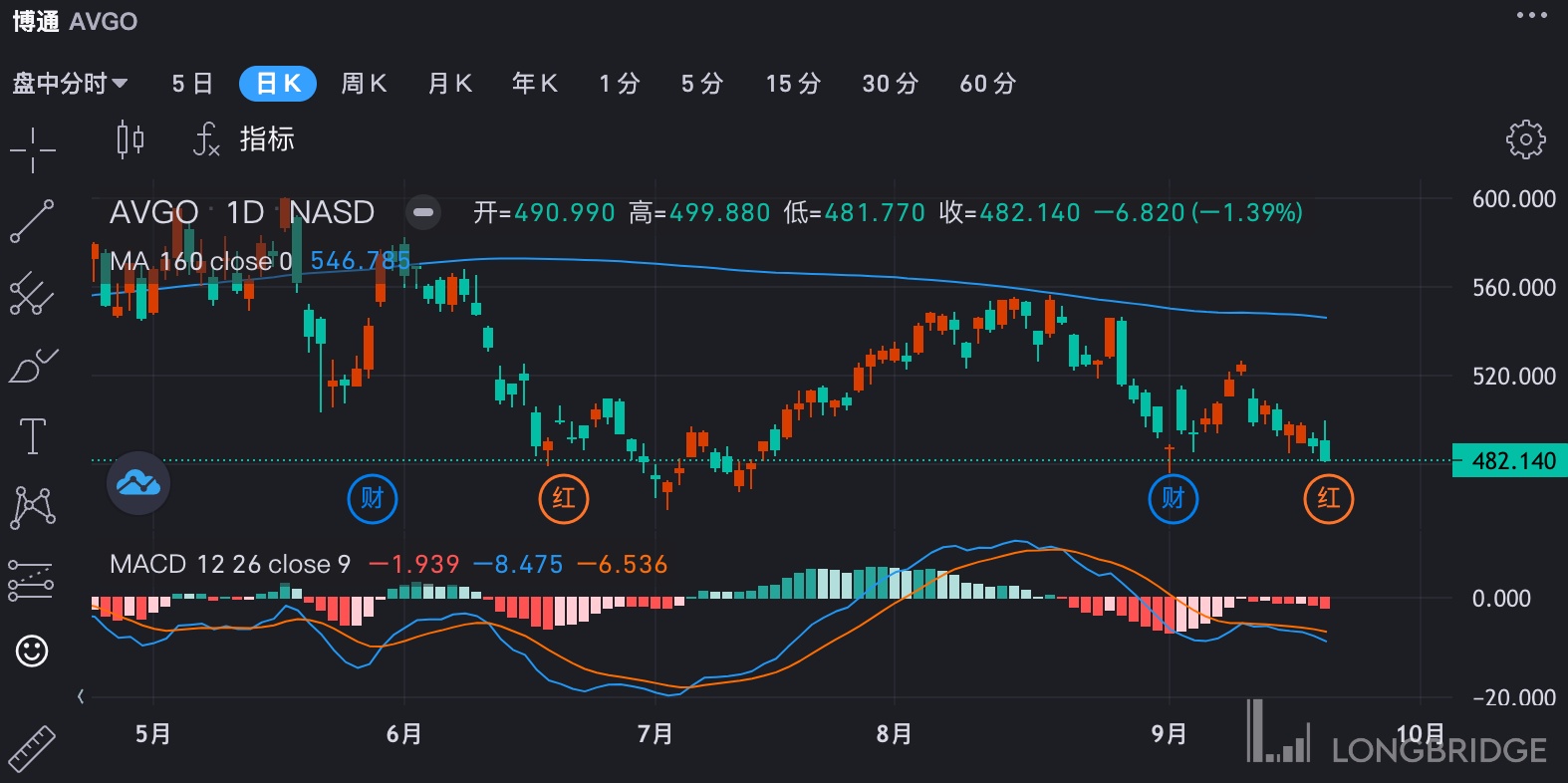This screenshot has width=1568, height=783.
Task: Click the blue cloud chart logo button
Action: [x=138, y=483]
